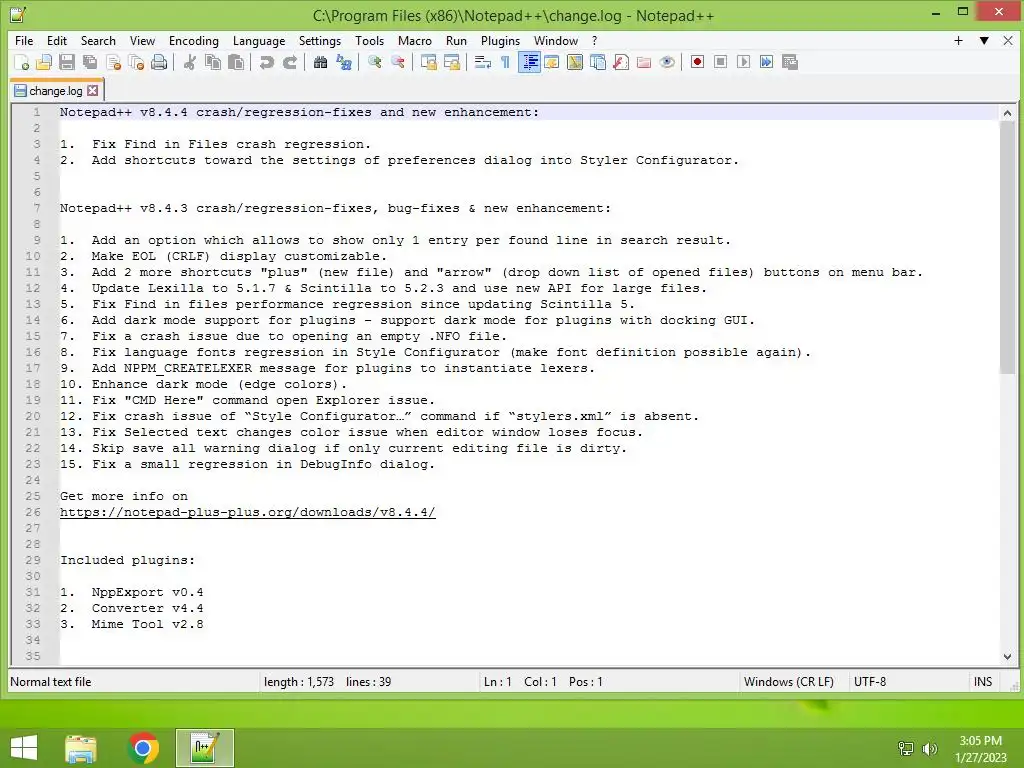1024x768 pixels.
Task: Toggle file monitoring with the eye icon
Action: (667, 62)
